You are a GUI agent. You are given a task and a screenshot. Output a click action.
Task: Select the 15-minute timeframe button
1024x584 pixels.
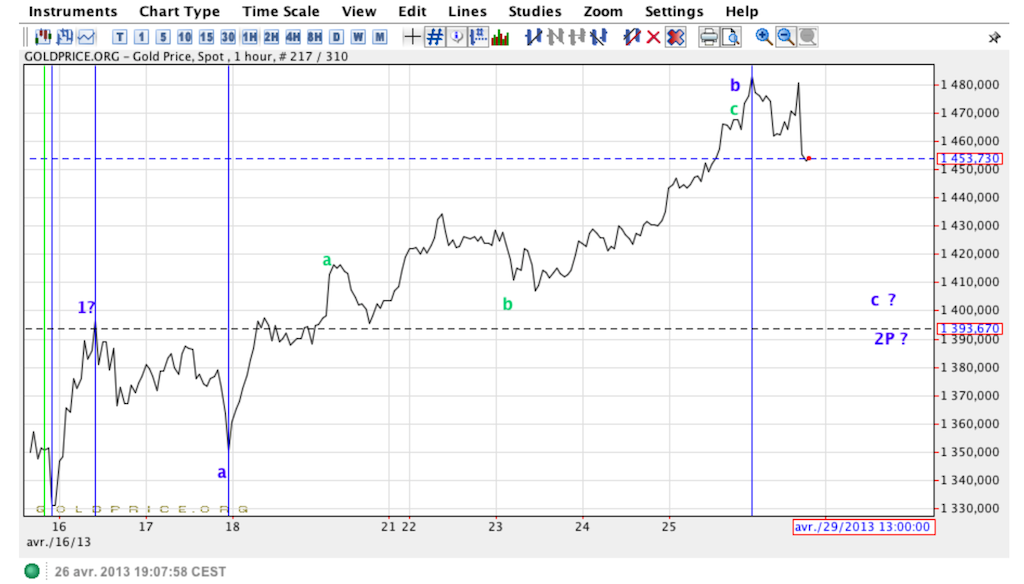click(x=206, y=37)
